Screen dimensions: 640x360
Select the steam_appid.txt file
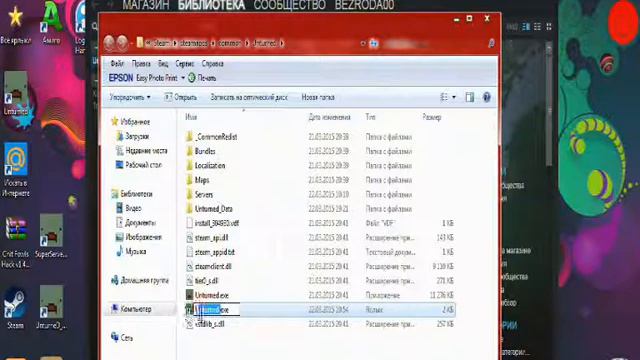click(215, 252)
